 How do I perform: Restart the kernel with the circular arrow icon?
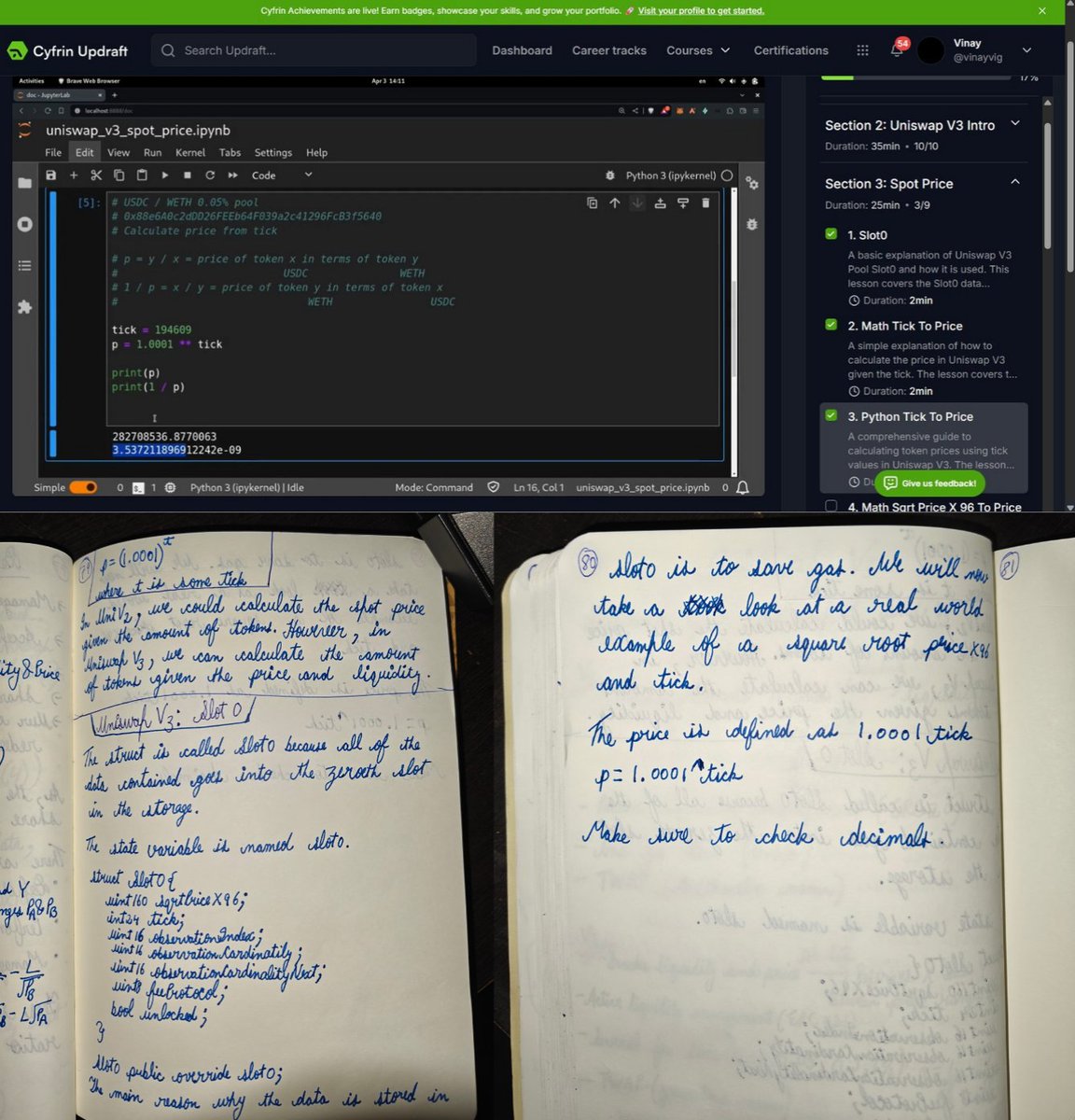210,175
